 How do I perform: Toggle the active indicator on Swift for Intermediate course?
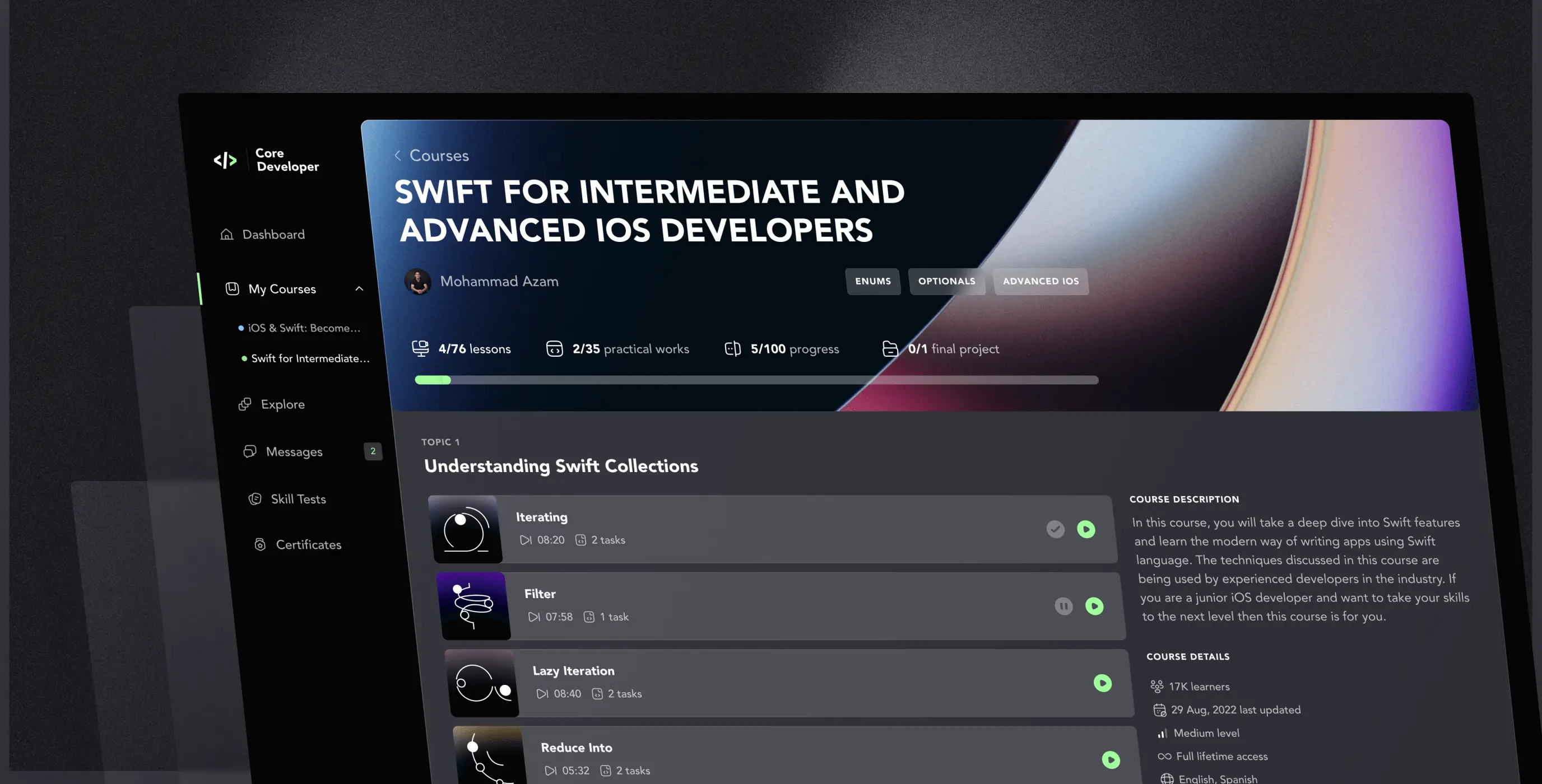(x=243, y=358)
